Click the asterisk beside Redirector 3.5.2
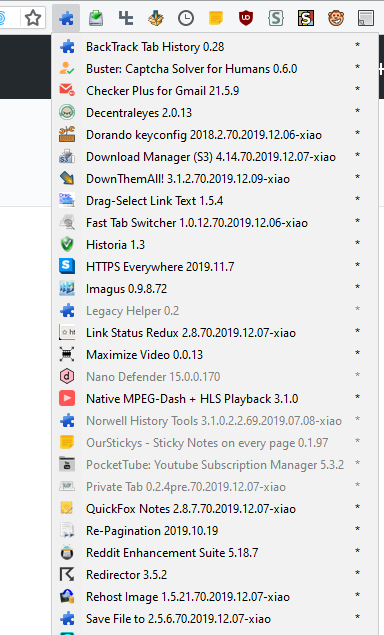This screenshot has width=384, height=635. pyautogui.click(x=357, y=573)
